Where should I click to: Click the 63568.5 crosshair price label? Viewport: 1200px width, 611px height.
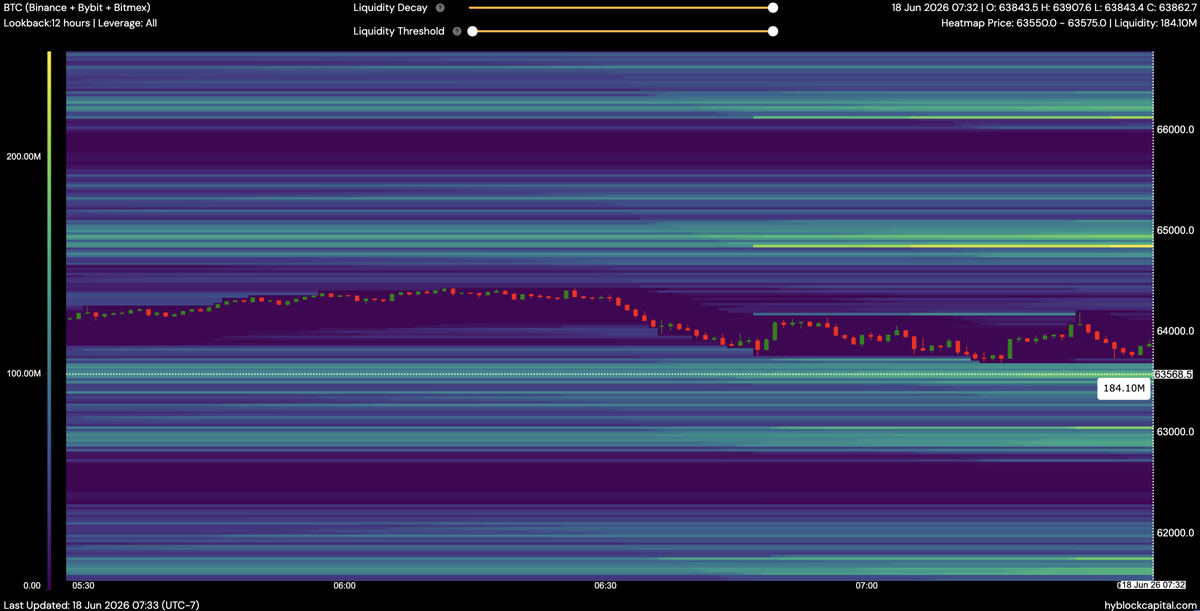tap(1174, 374)
